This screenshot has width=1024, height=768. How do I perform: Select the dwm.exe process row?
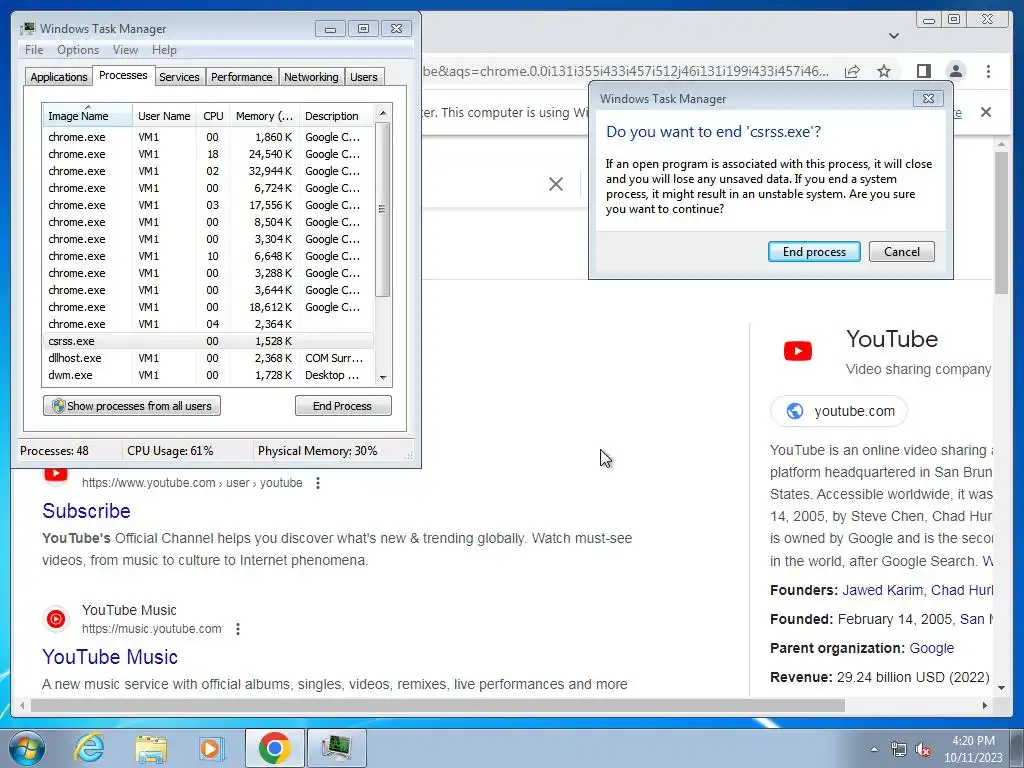click(x=208, y=376)
